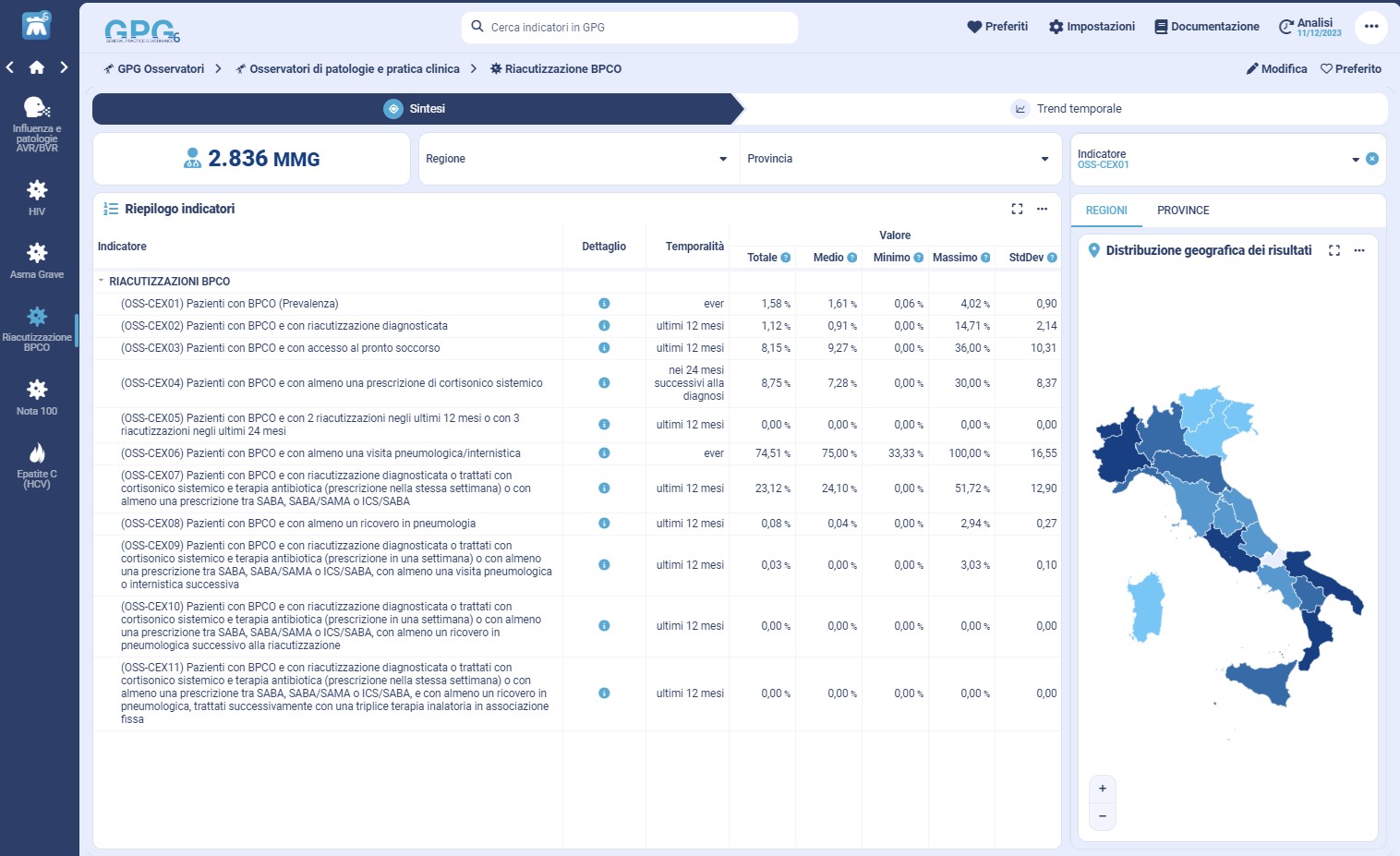Viewport: 1400px width, 856px height.
Task: Click the home icon in sidebar
Action: 37,67
